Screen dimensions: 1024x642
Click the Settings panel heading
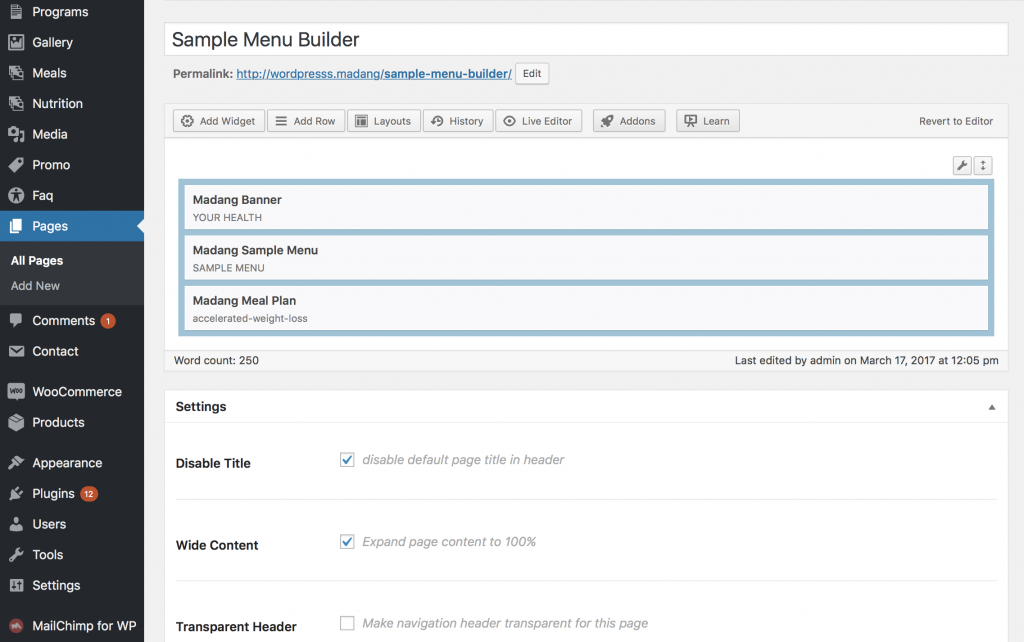tap(201, 406)
